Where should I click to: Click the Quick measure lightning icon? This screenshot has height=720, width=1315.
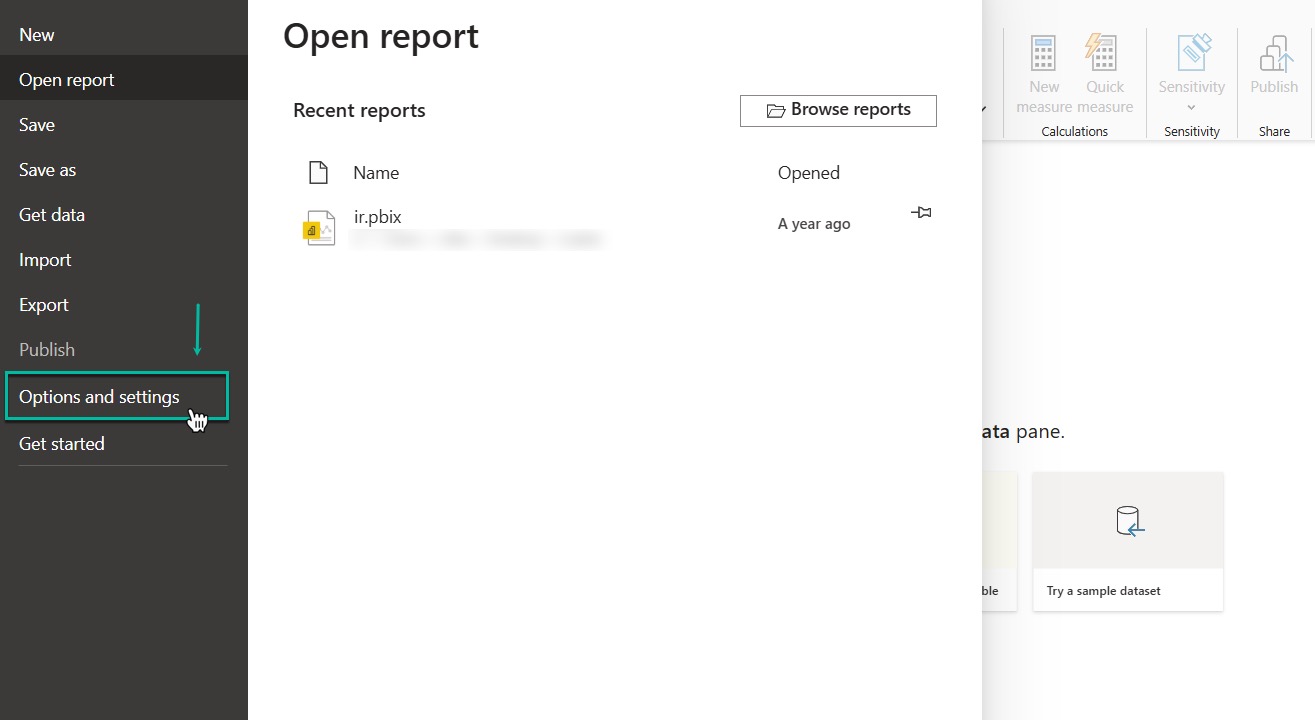pyautogui.click(x=1101, y=54)
